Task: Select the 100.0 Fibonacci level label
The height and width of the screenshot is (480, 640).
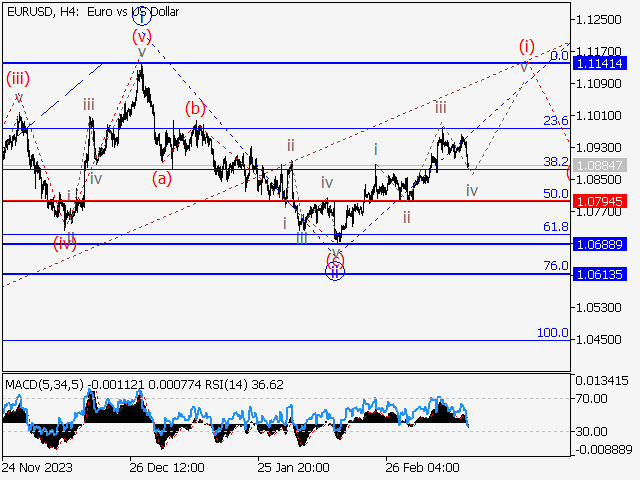Action: pyautogui.click(x=553, y=332)
